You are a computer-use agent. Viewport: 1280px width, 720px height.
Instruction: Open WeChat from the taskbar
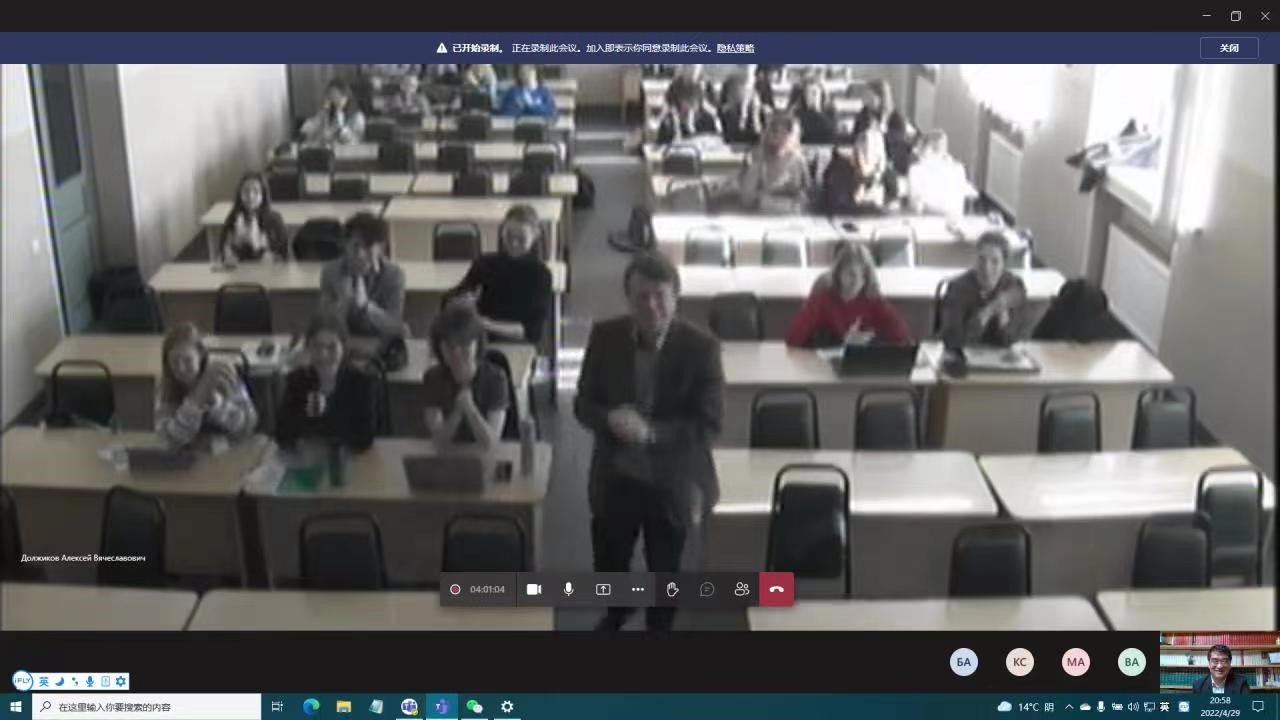pos(474,707)
